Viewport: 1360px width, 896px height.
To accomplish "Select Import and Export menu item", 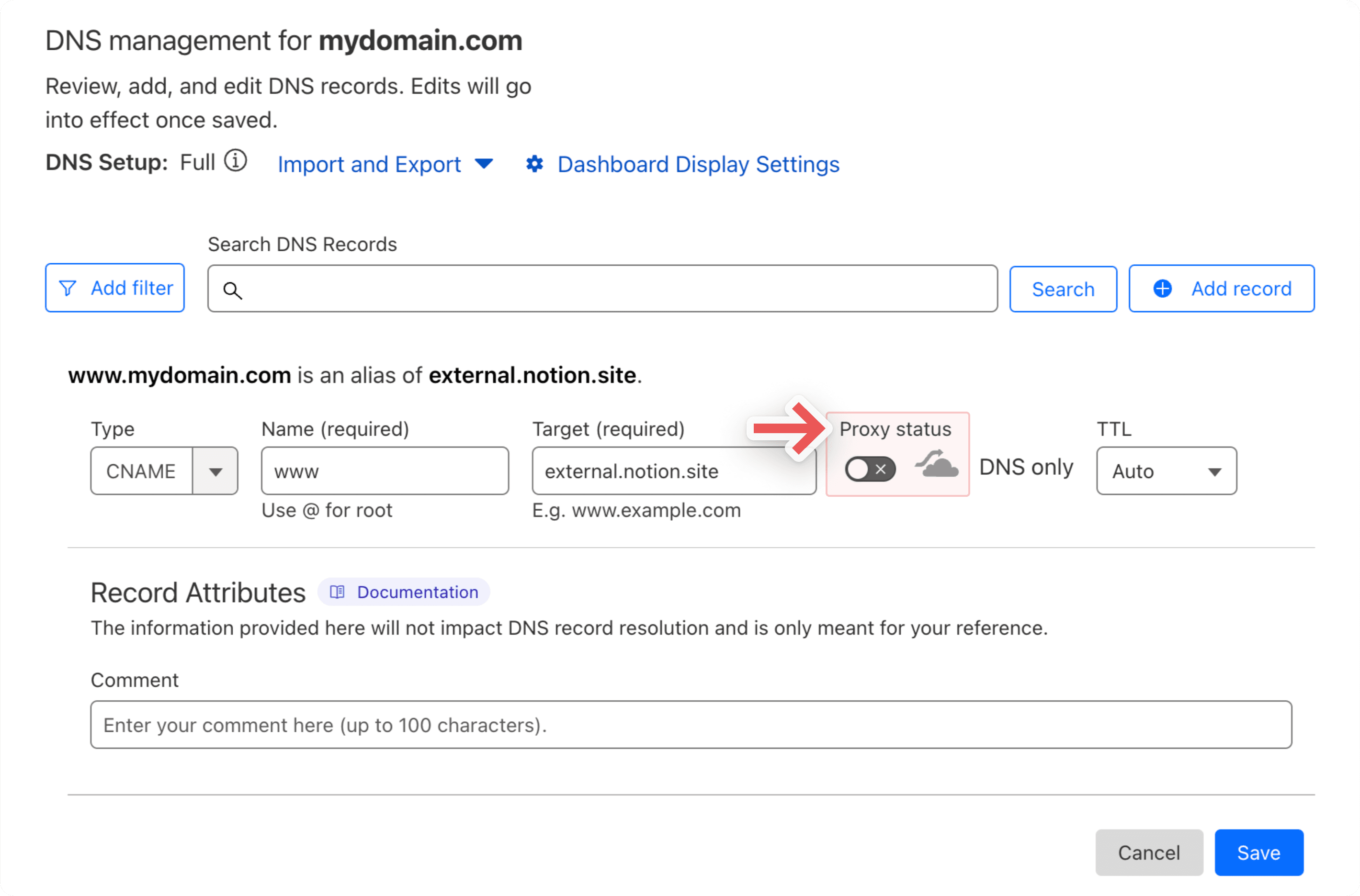I will 369,164.
